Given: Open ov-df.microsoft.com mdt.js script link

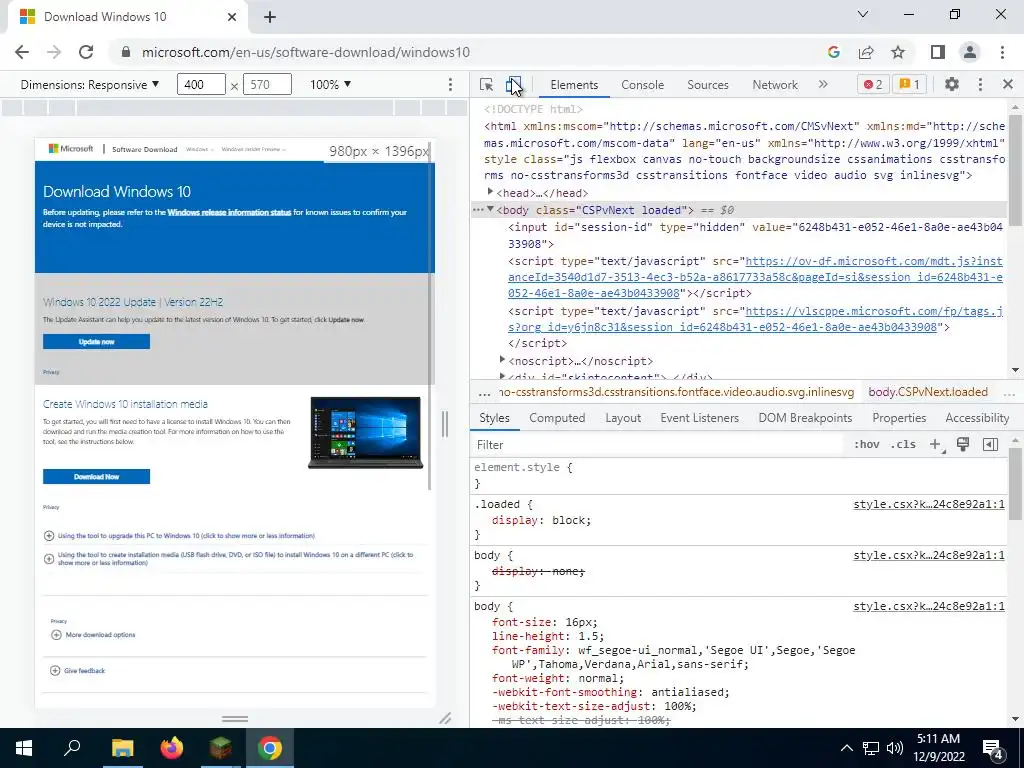Looking at the screenshot, I should [x=755, y=277].
